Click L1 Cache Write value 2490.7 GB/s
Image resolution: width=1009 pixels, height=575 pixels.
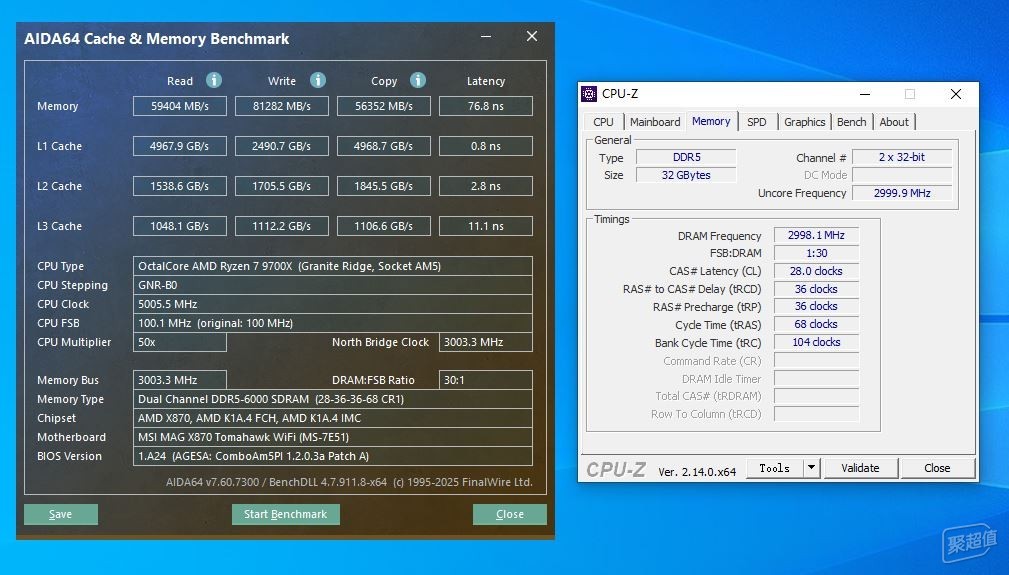pos(282,146)
